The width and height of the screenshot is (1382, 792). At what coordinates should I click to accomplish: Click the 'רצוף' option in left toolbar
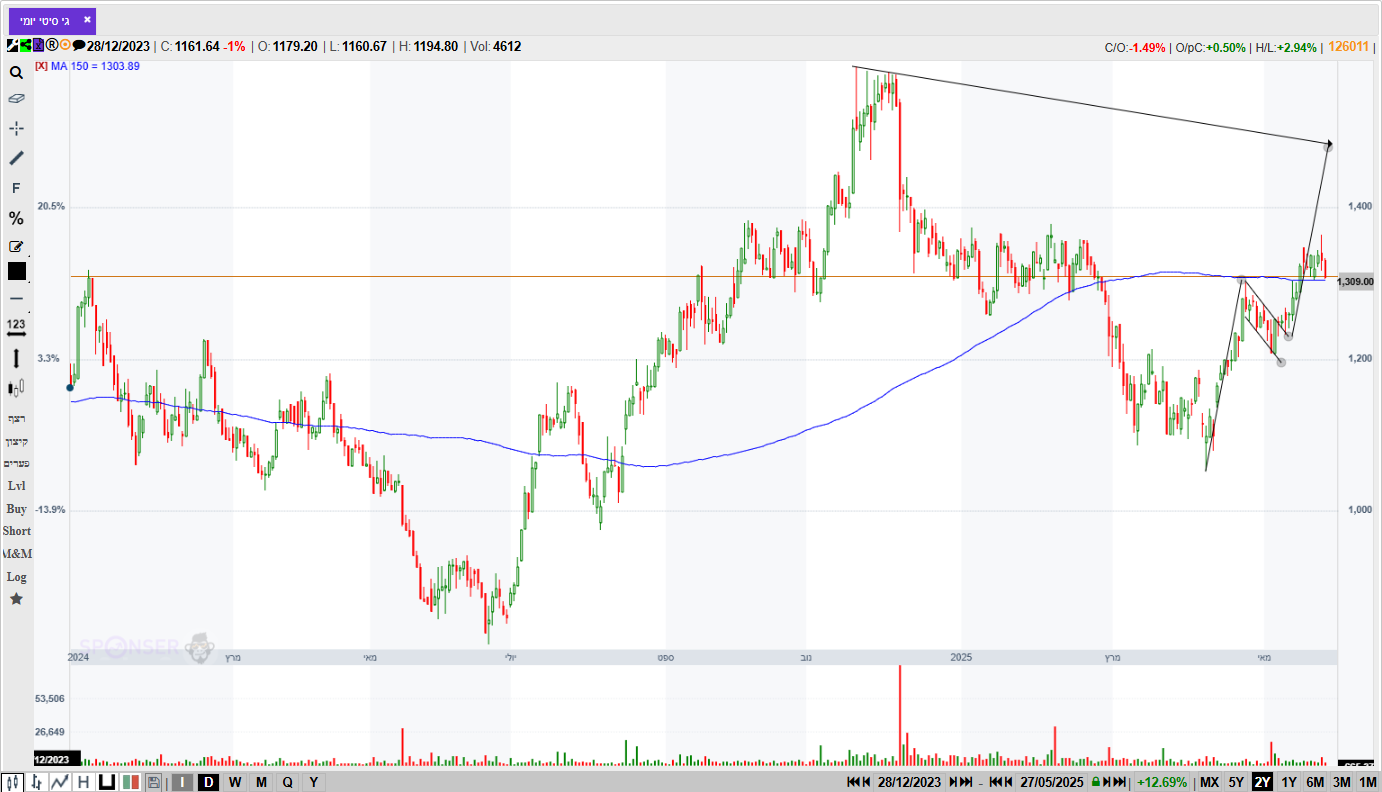pyautogui.click(x=16, y=418)
